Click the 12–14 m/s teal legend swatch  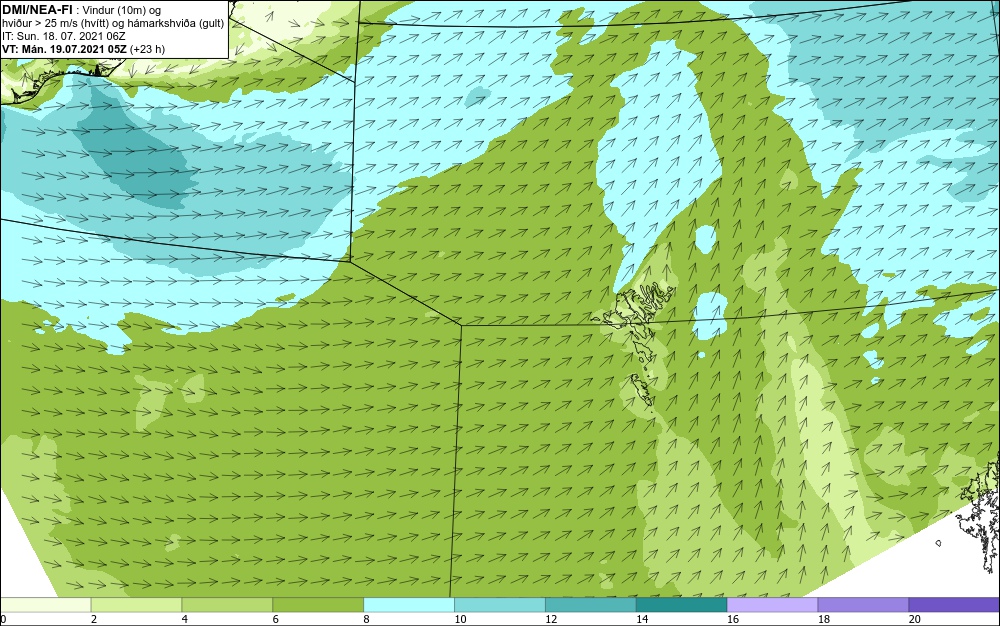[591, 605]
